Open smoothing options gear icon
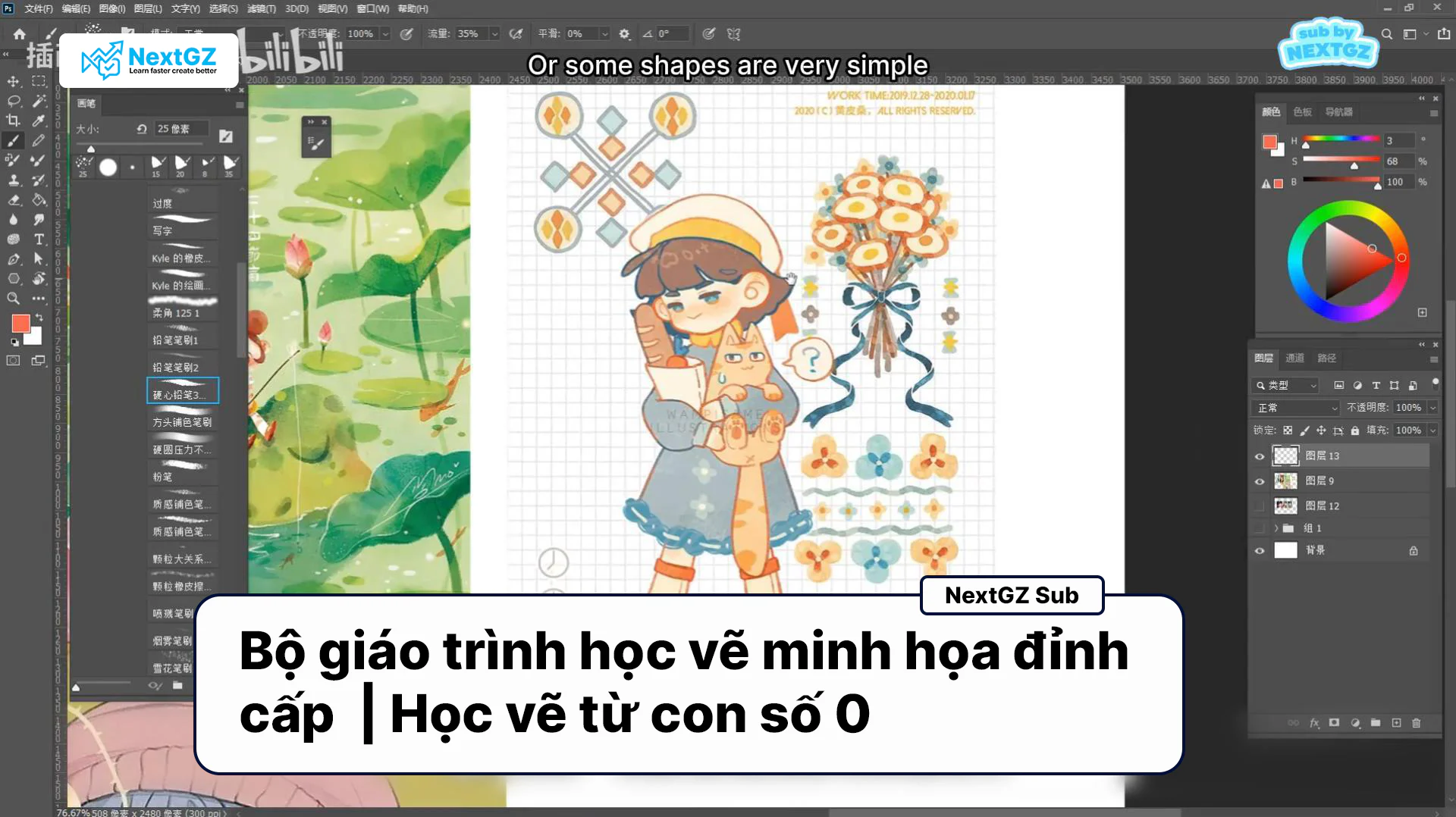Viewport: 1456px width, 817px height. 624,34
